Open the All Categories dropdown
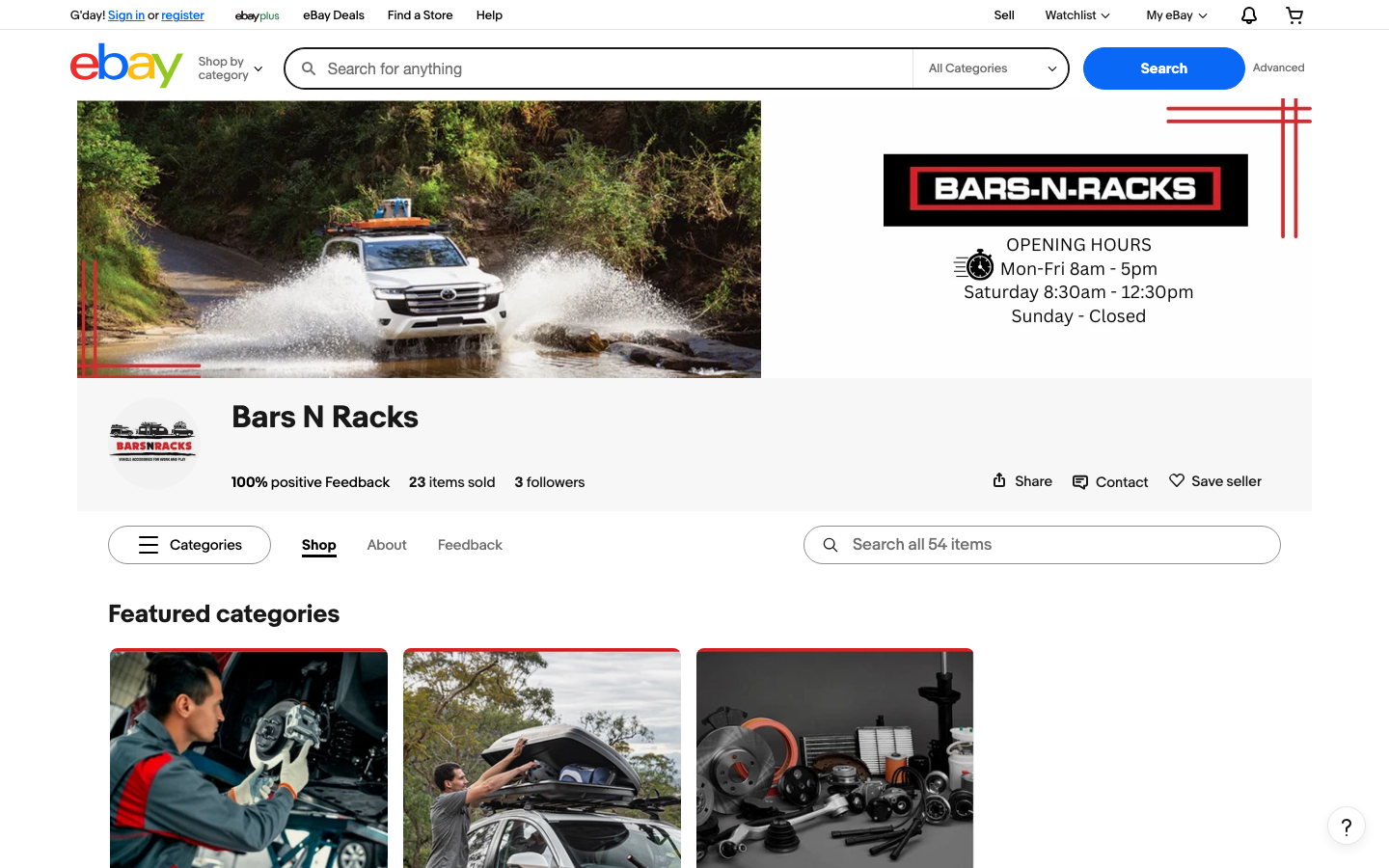The image size is (1389, 868). [991, 68]
